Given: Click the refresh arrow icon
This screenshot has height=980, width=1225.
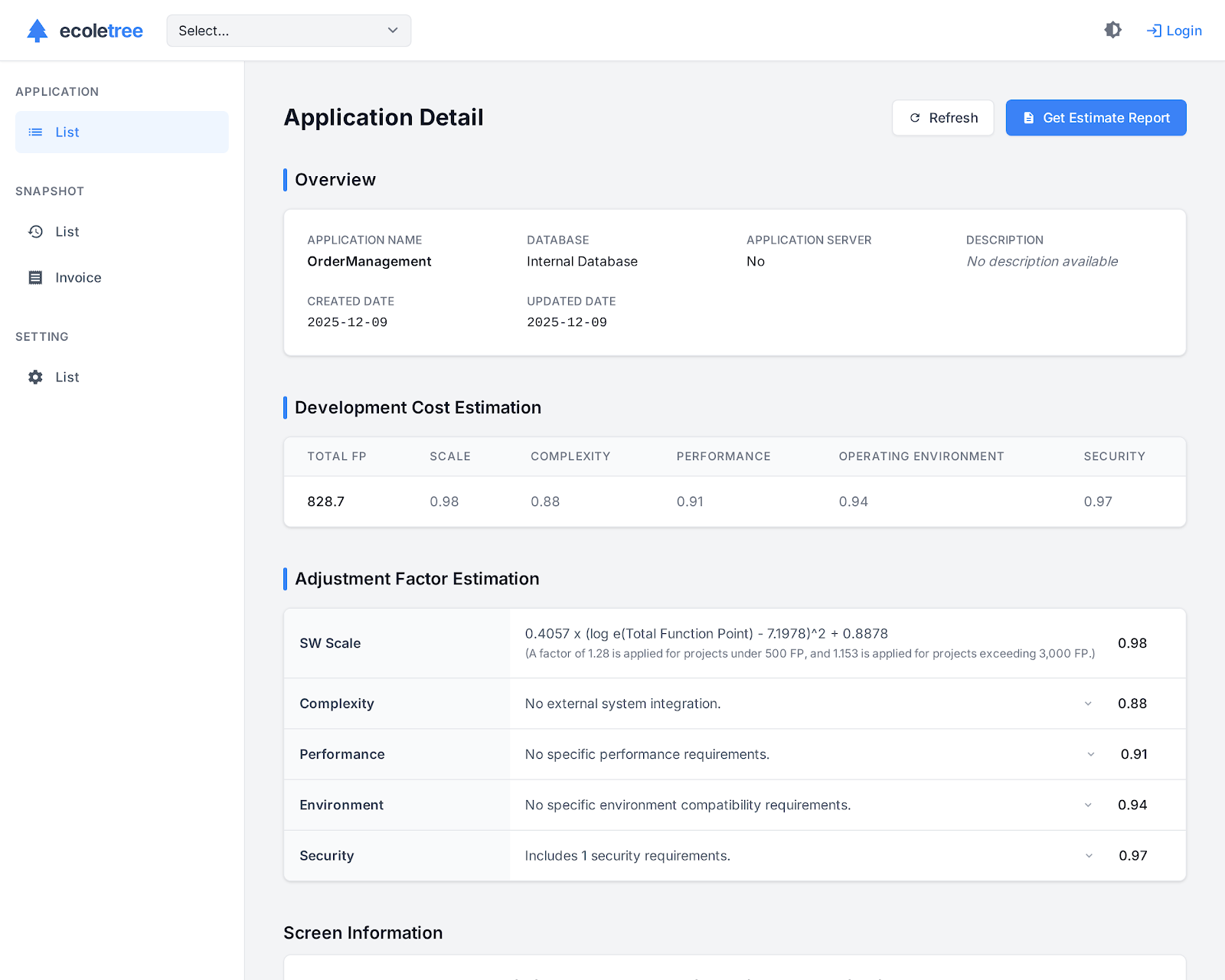Looking at the screenshot, I should click(x=914, y=118).
